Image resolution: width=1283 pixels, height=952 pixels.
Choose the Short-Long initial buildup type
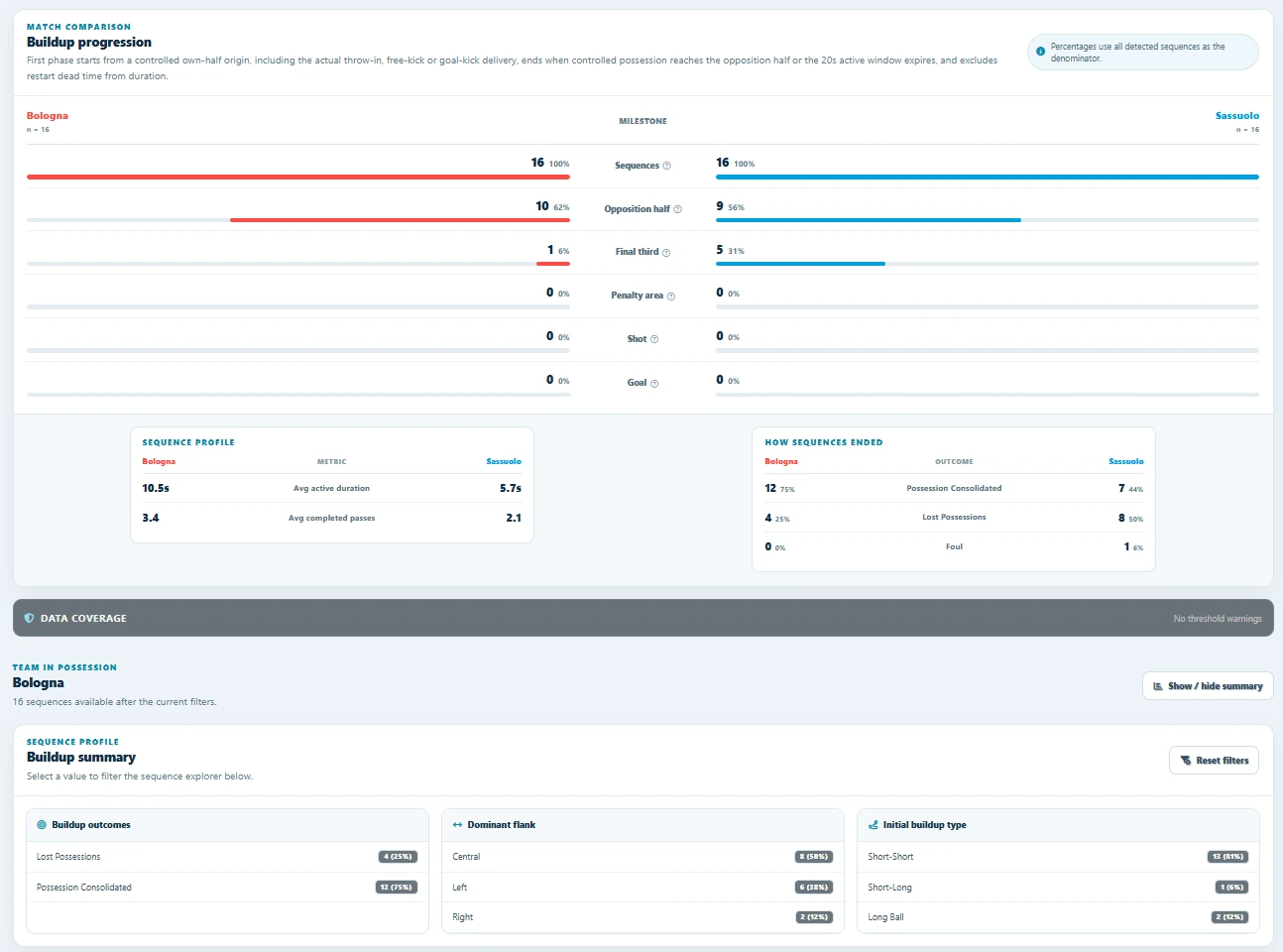(x=1058, y=888)
